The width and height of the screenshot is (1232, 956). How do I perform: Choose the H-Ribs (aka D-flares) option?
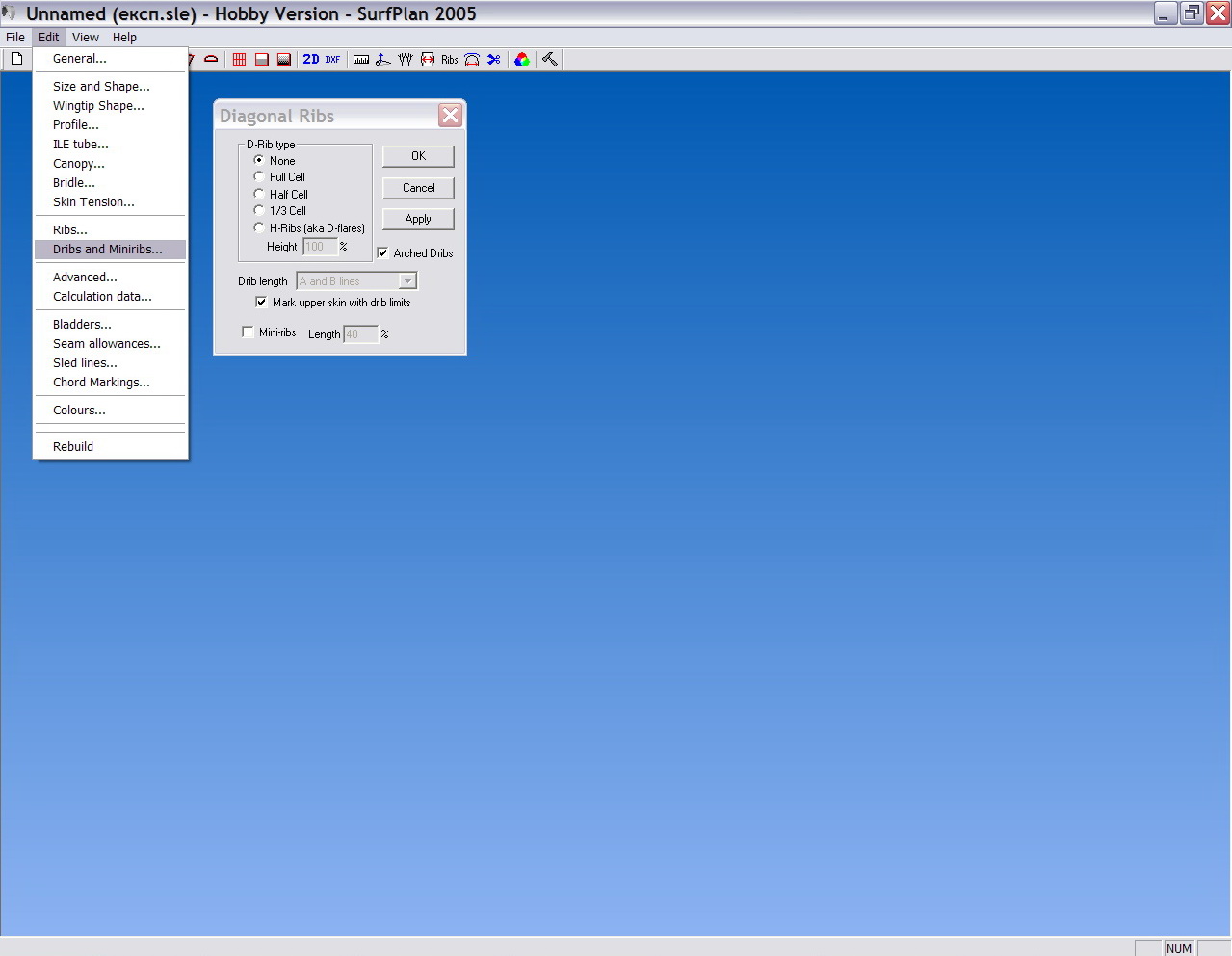[x=259, y=228]
